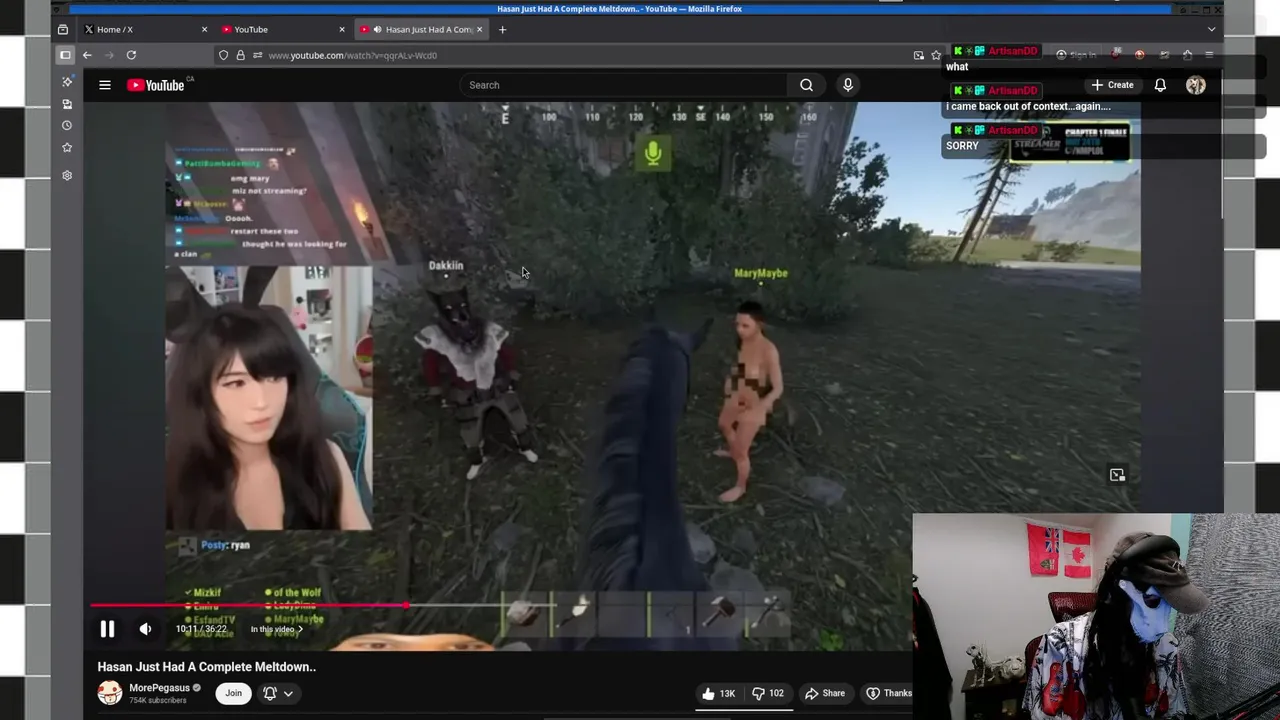Mute the video volume speaker icon
Viewport: 1280px width, 720px height.
146,629
